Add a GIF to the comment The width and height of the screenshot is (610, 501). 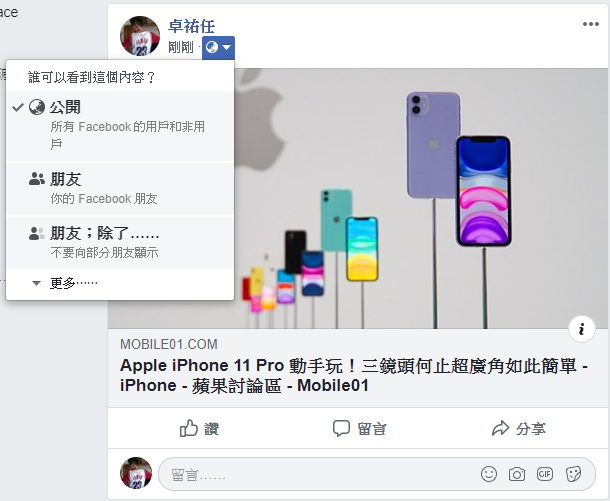pos(545,474)
